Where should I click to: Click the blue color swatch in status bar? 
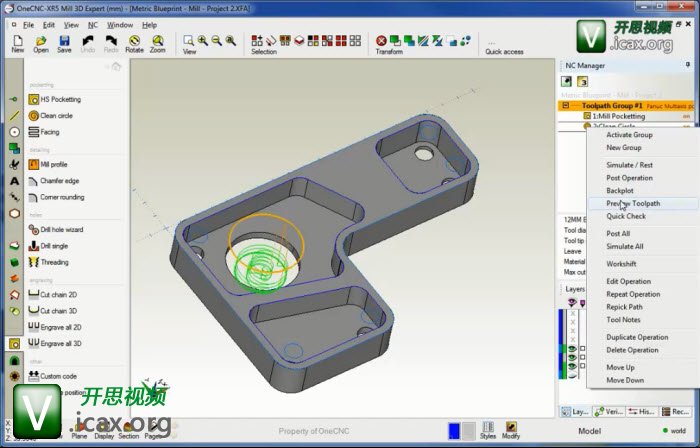tap(454, 431)
